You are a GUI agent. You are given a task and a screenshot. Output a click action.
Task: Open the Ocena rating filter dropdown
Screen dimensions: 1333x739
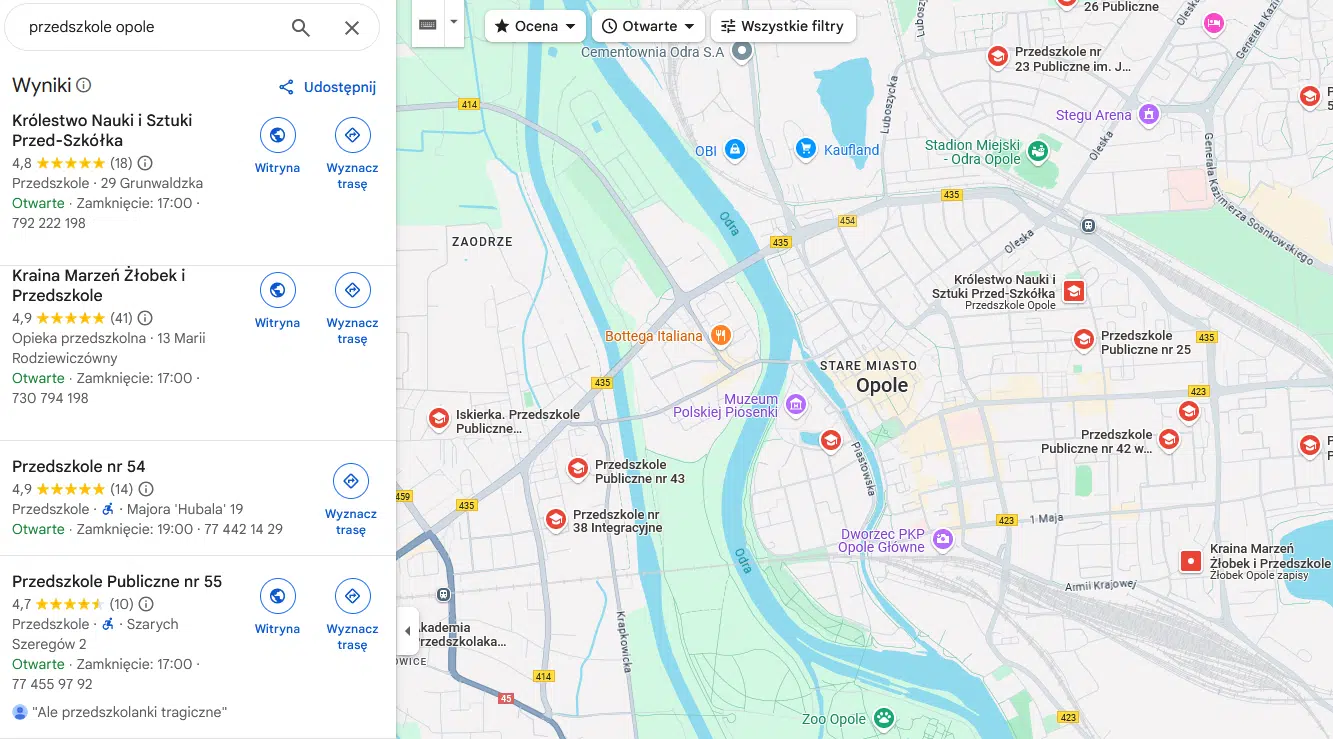point(535,26)
